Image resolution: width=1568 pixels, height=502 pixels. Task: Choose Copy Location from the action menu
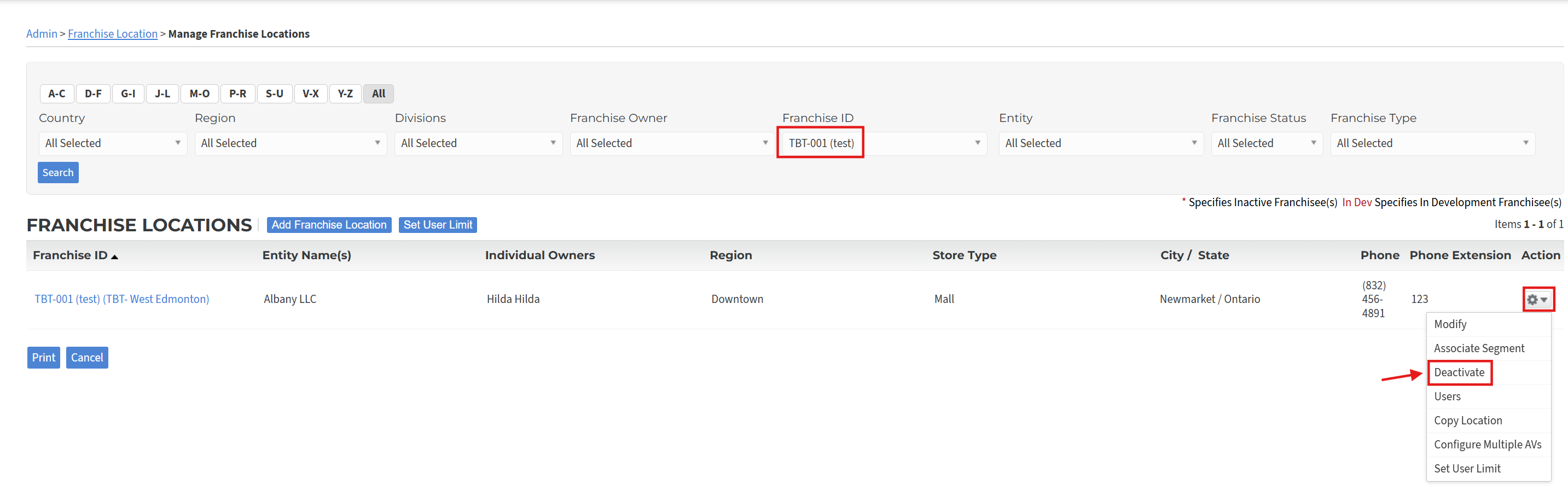[x=1488, y=421]
